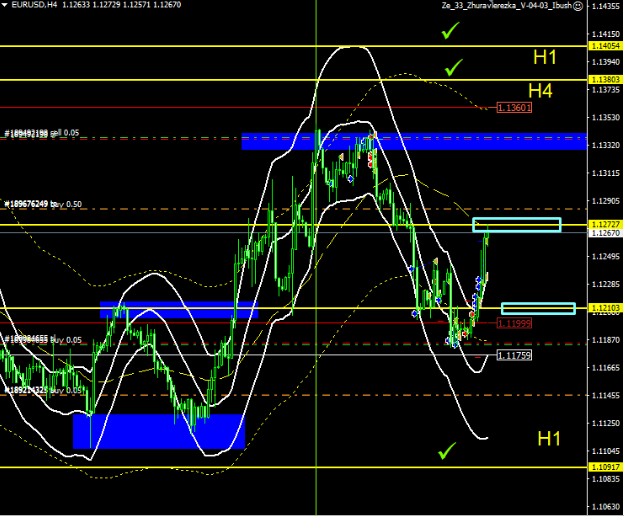The height and width of the screenshot is (516, 624).
Task: Click the checkmark above the 1.10917 line
Action: (447, 451)
